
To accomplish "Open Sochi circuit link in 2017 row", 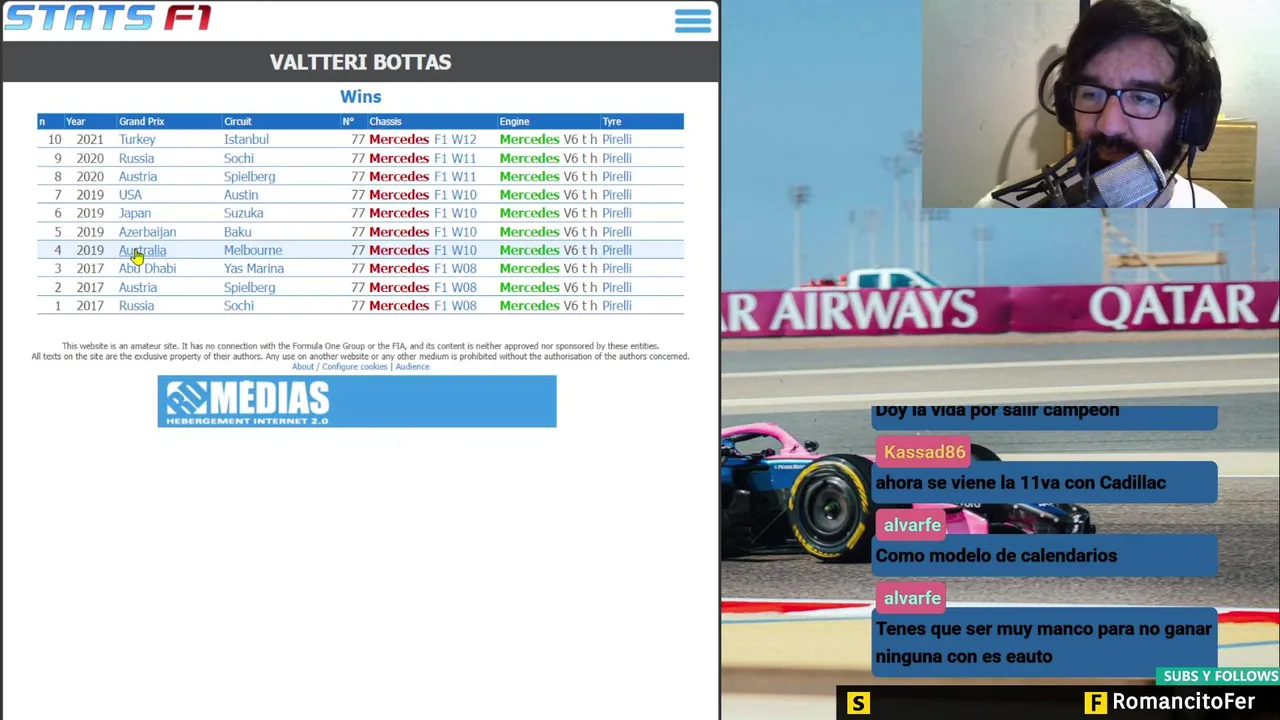I will (239, 305).
